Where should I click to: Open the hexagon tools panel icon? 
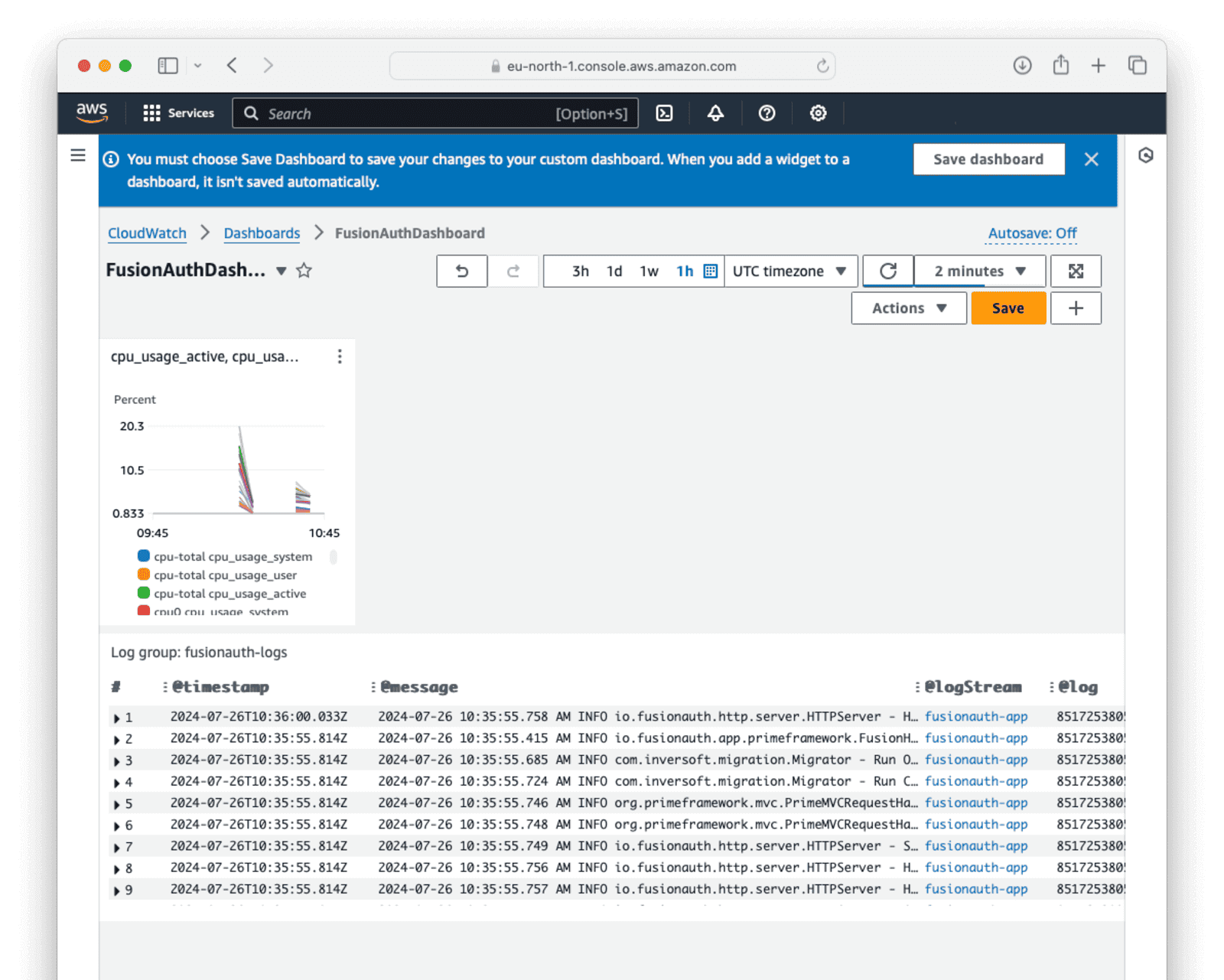(1145, 155)
